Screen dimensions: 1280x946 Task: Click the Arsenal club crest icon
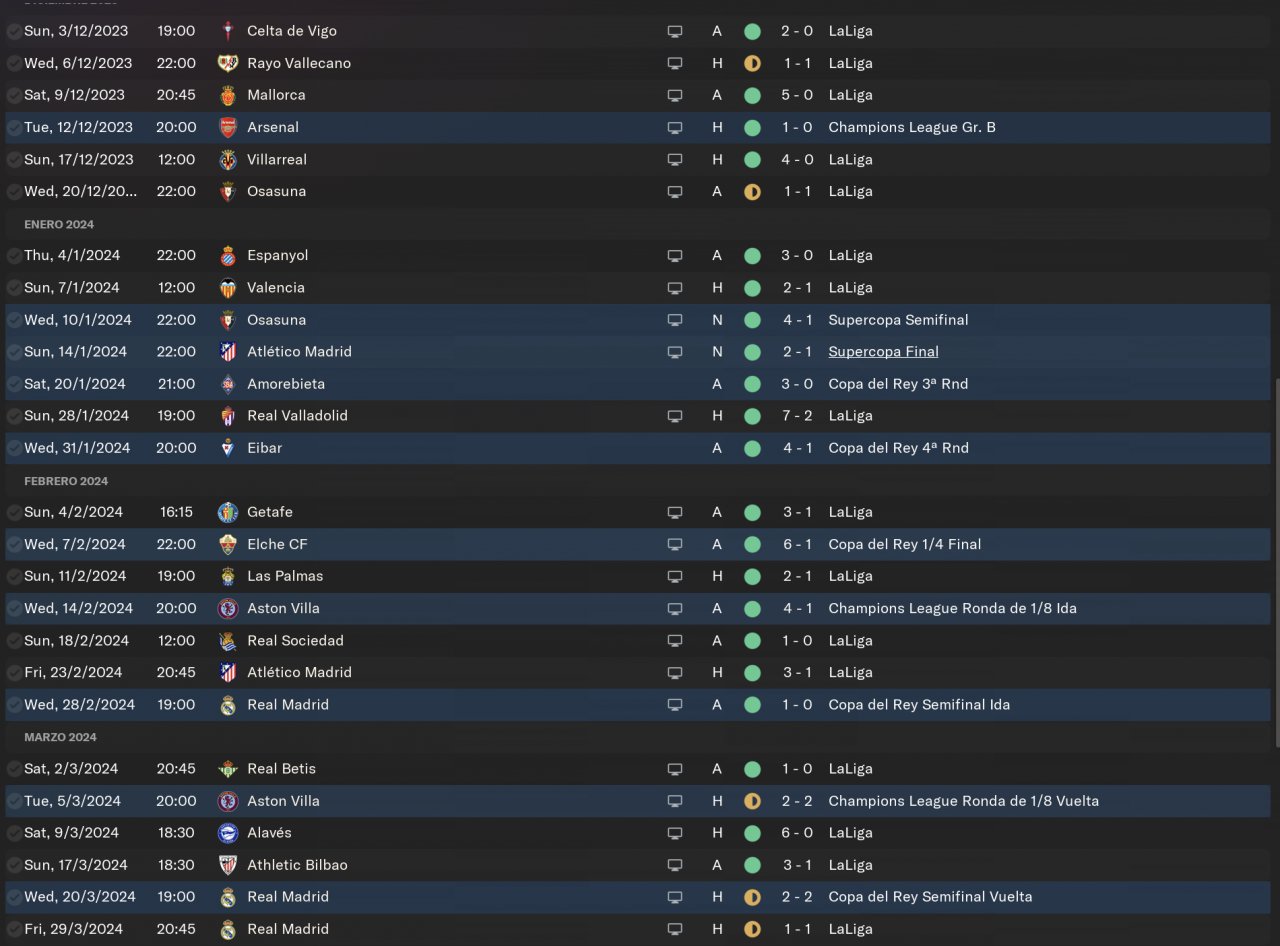click(x=228, y=127)
